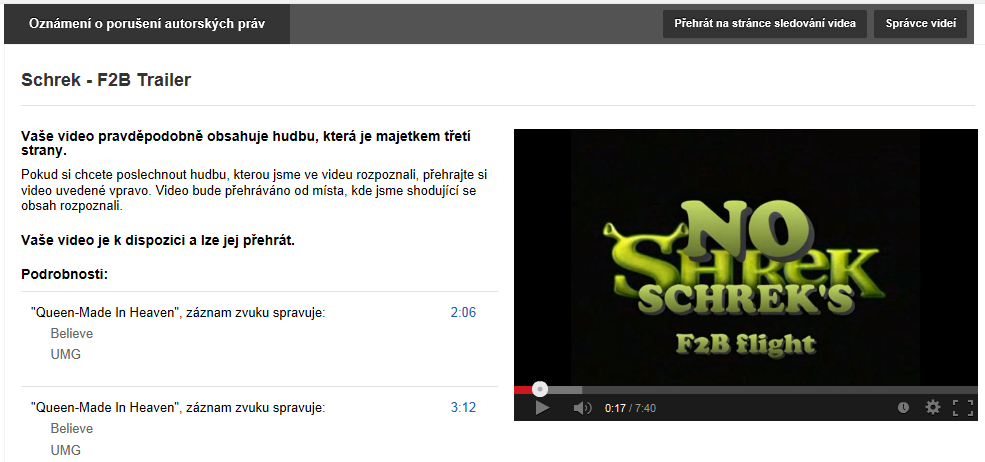
Task: Click the second 'UMG' rights holder entry
Action: pos(66,450)
